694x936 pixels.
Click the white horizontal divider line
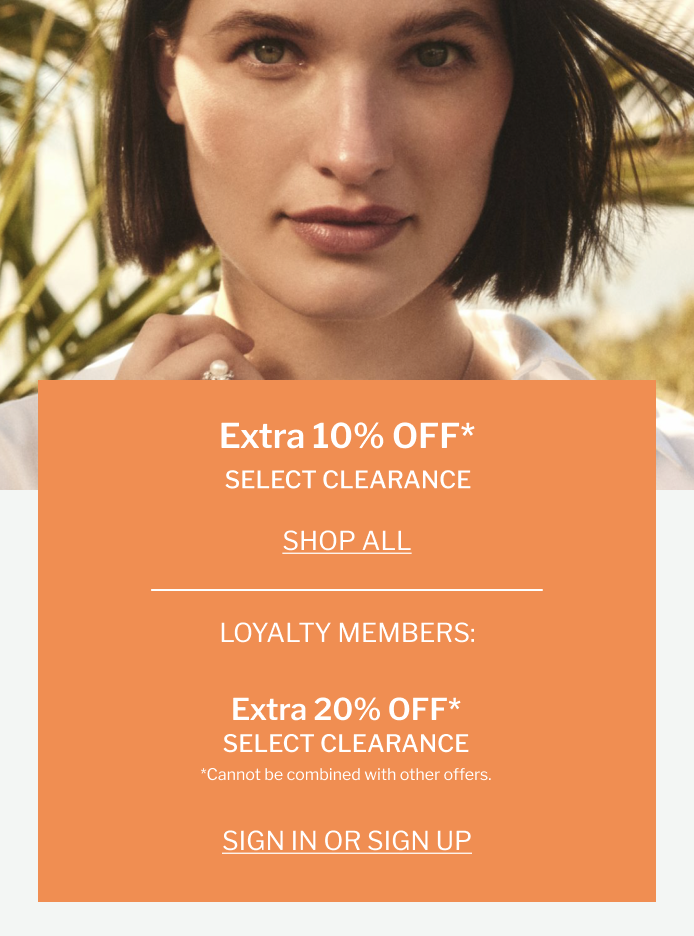347,590
